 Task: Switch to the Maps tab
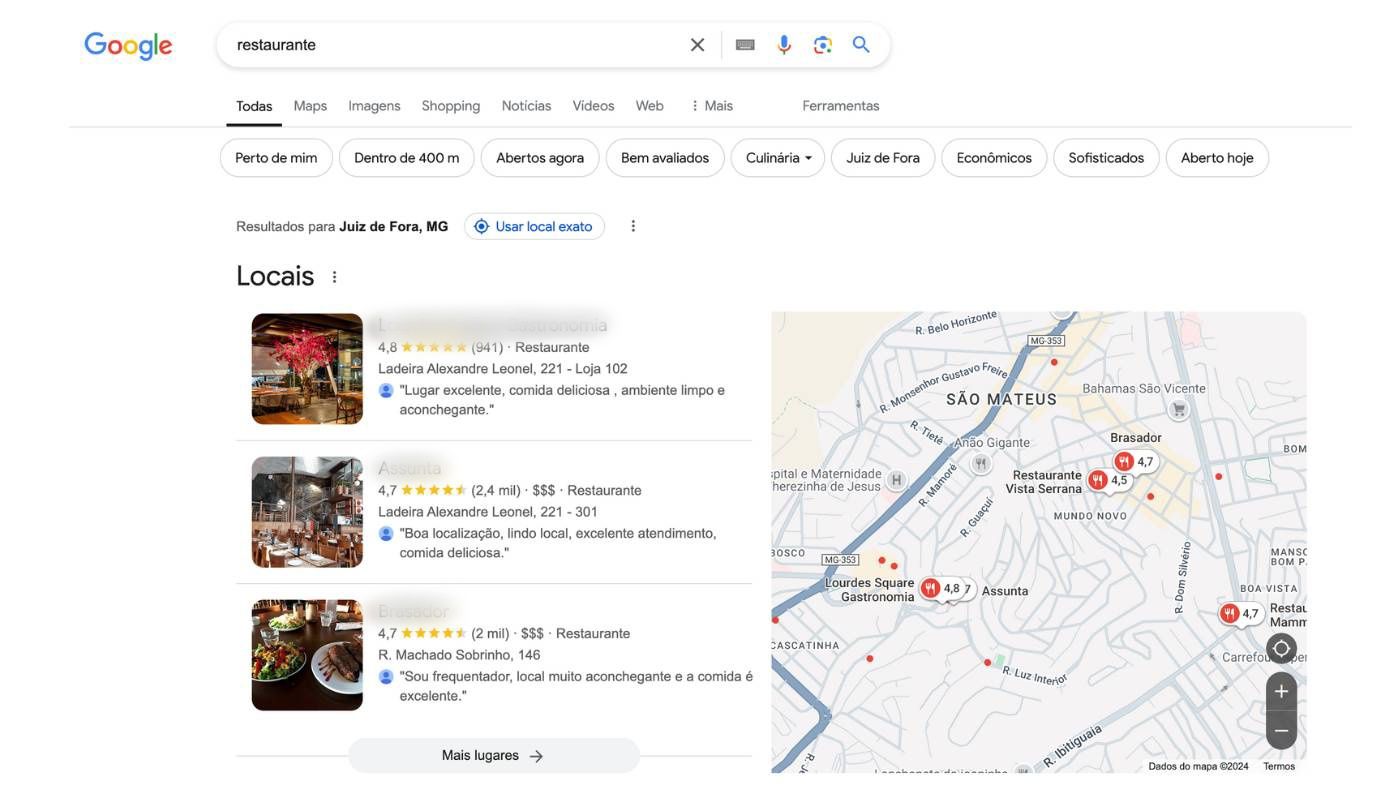click(310, 105)
